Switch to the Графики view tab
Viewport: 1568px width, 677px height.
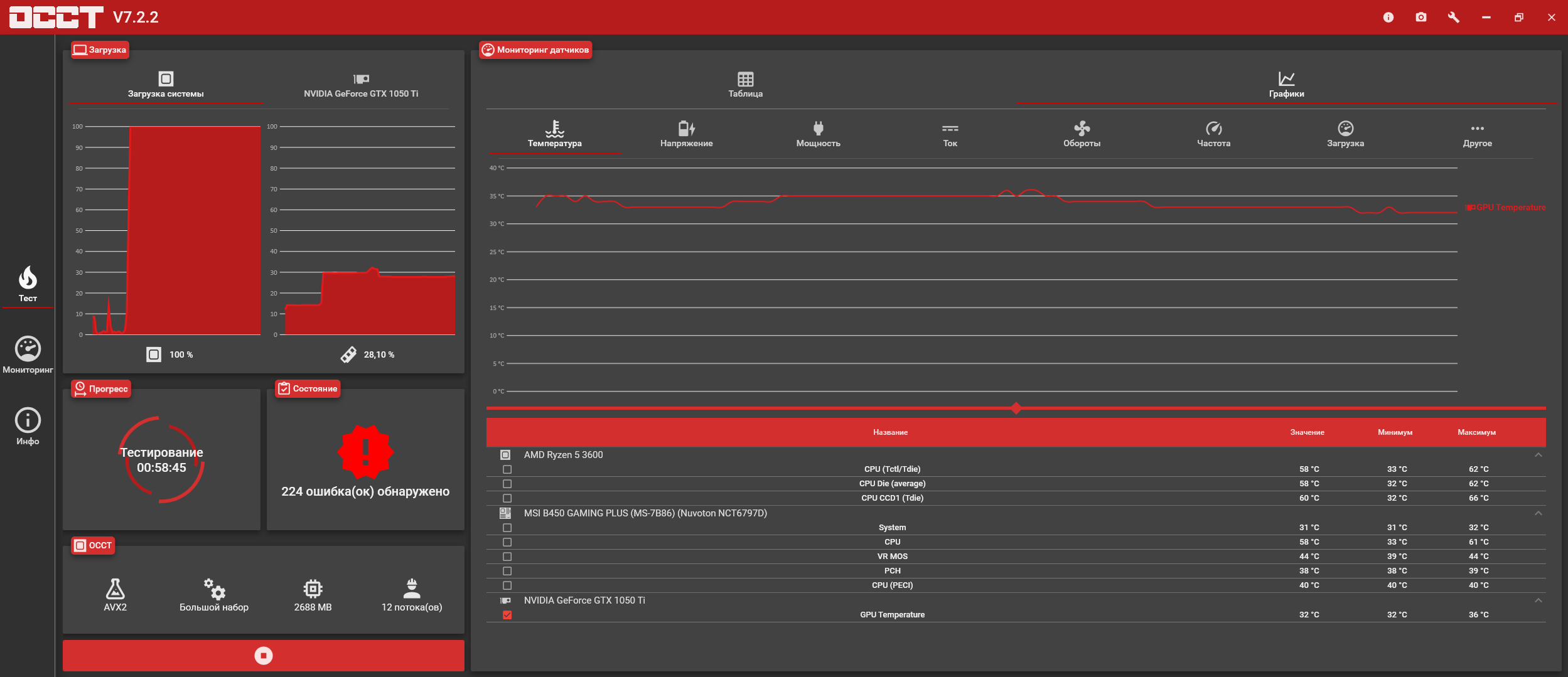pos(1286,85)
